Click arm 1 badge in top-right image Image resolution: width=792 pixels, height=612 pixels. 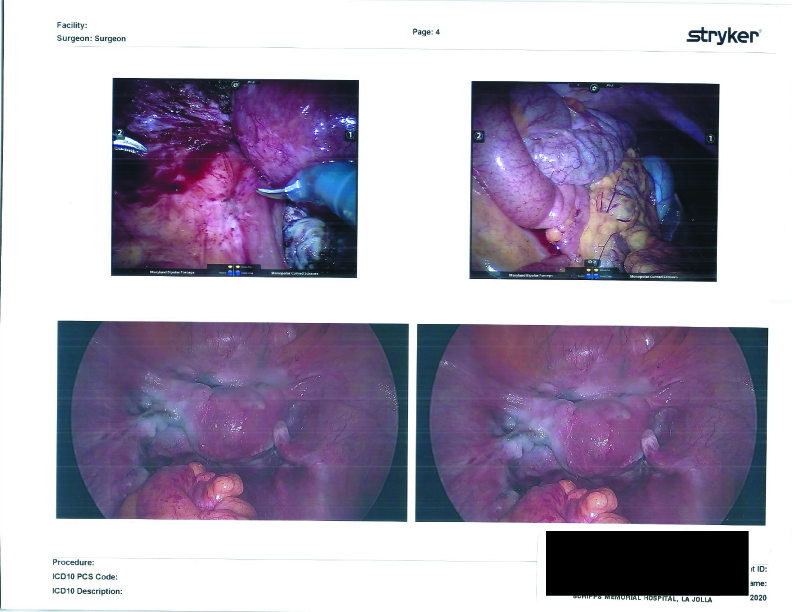pos(711,137)
